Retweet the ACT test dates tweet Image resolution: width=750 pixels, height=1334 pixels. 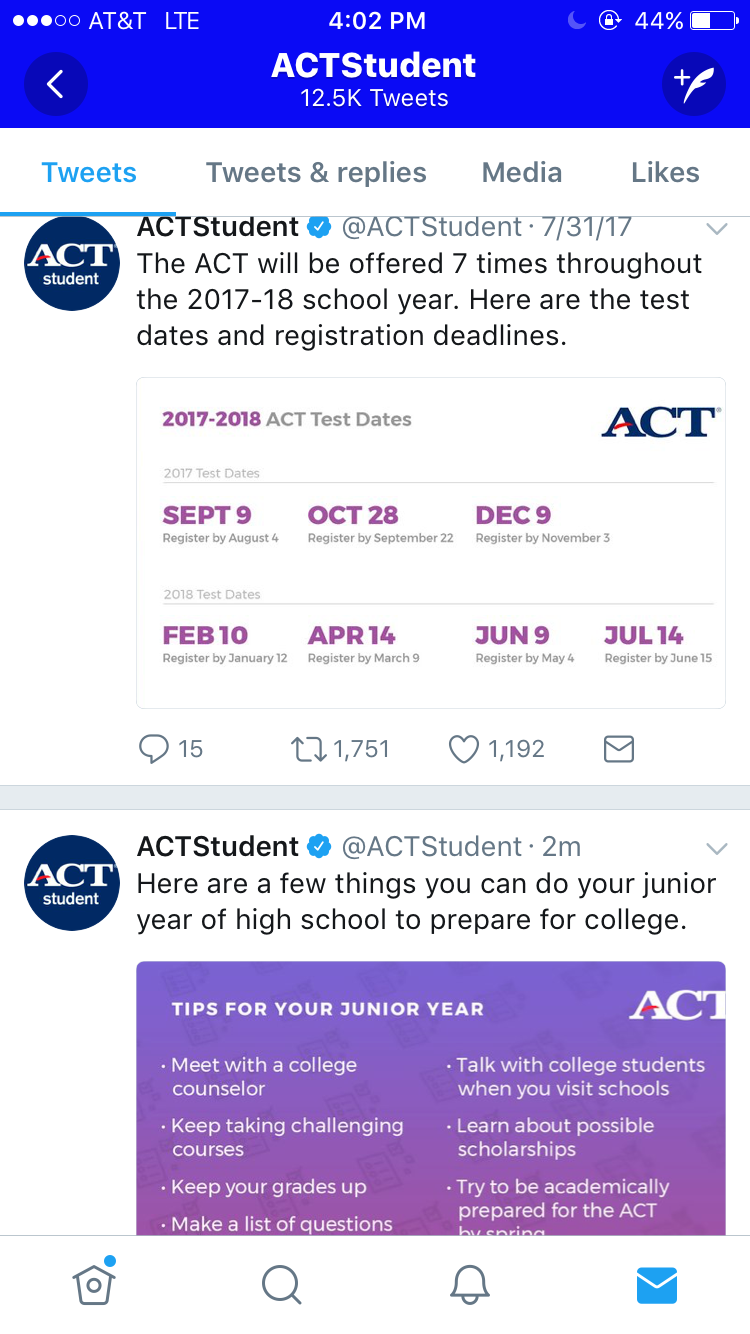(309, 749)
